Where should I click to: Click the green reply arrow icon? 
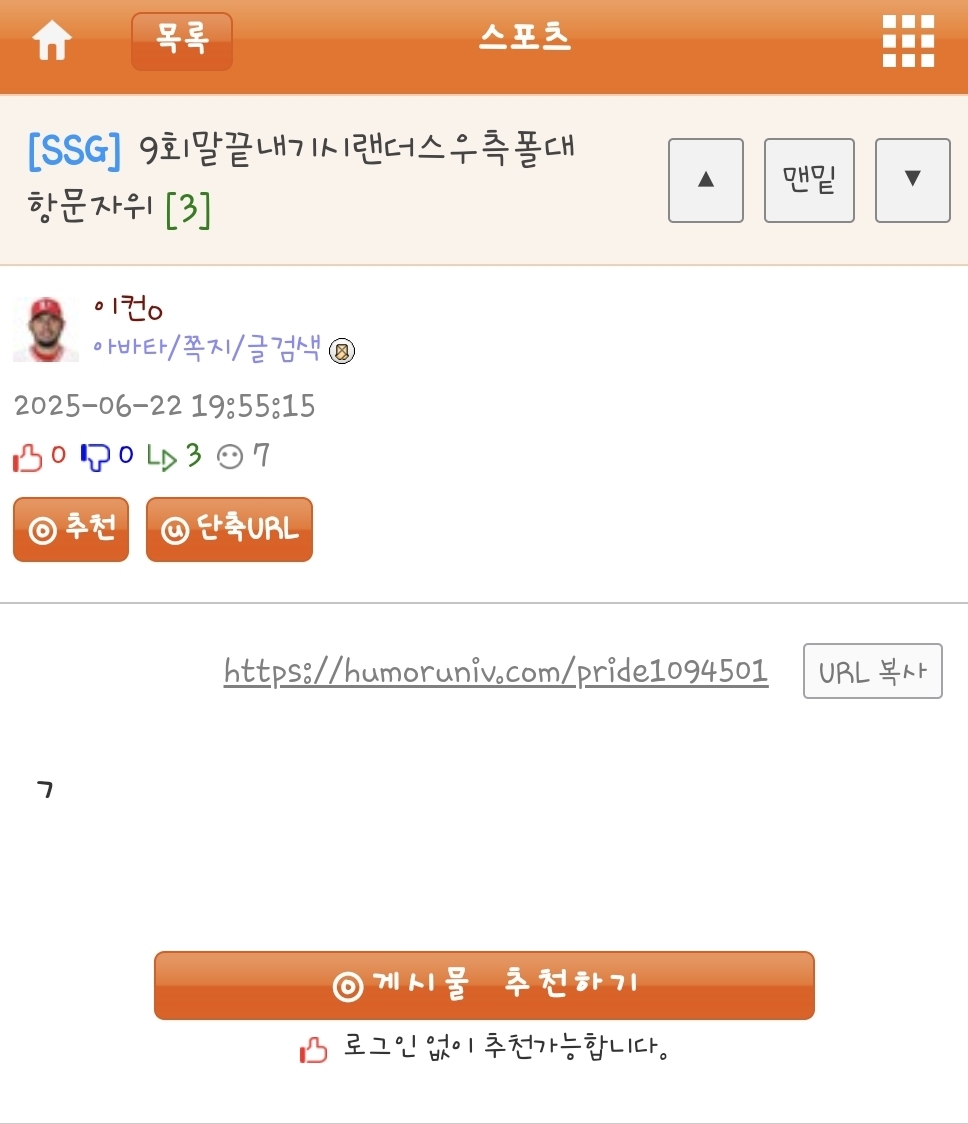(161, 457)
